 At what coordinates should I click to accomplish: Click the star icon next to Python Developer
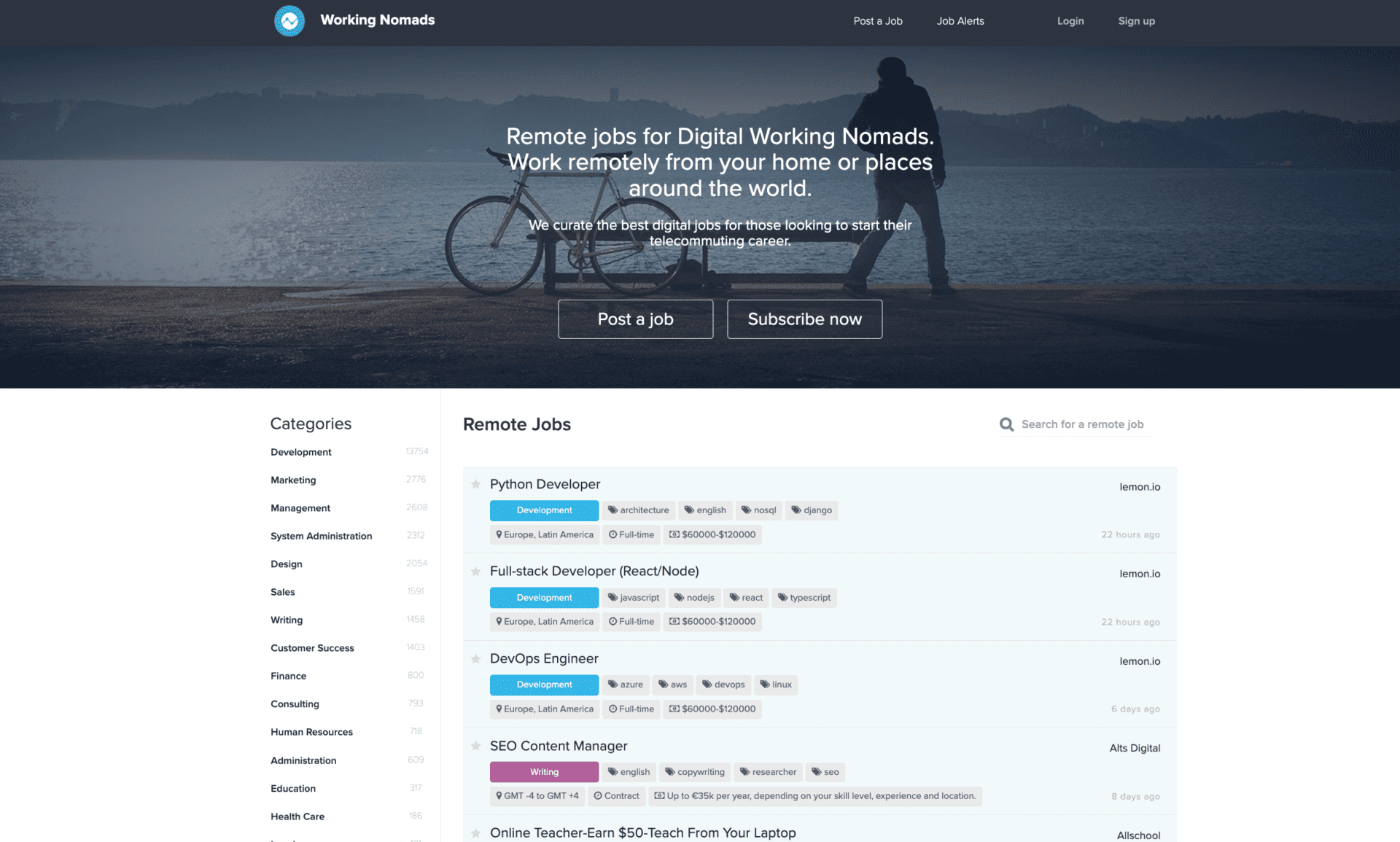point(475,483)
